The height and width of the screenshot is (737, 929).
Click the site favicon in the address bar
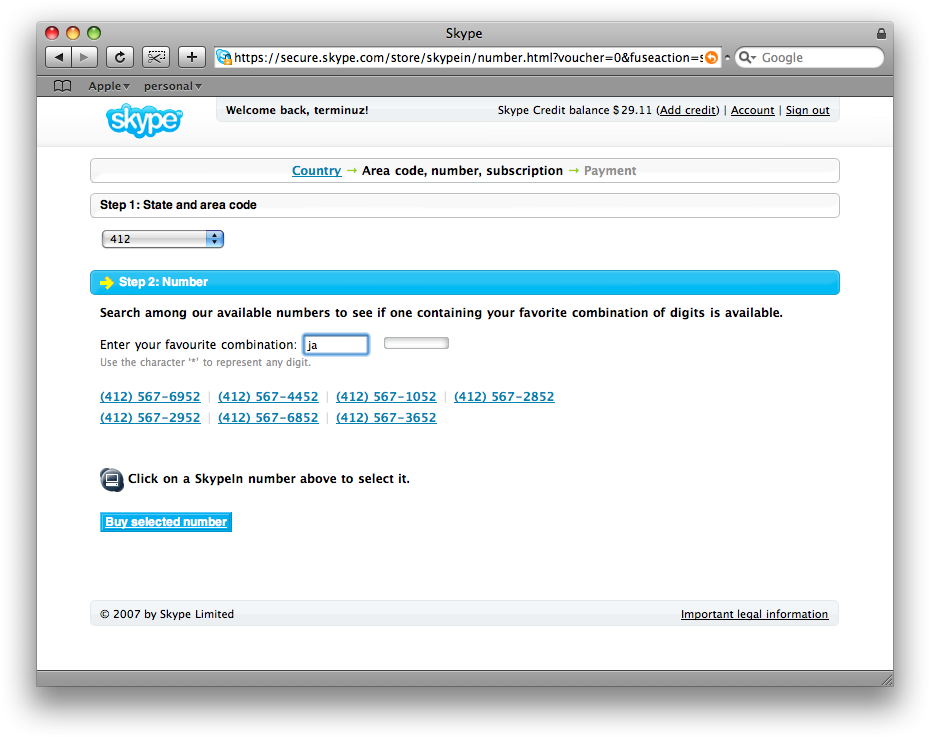click(222, 57)
